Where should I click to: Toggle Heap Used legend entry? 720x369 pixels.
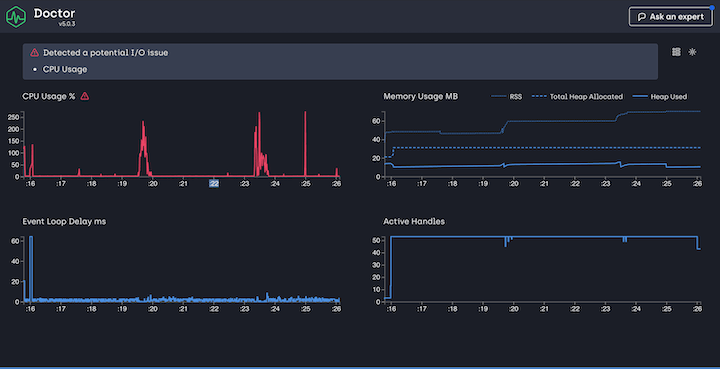pyautogui.click(x=660, y=96)
